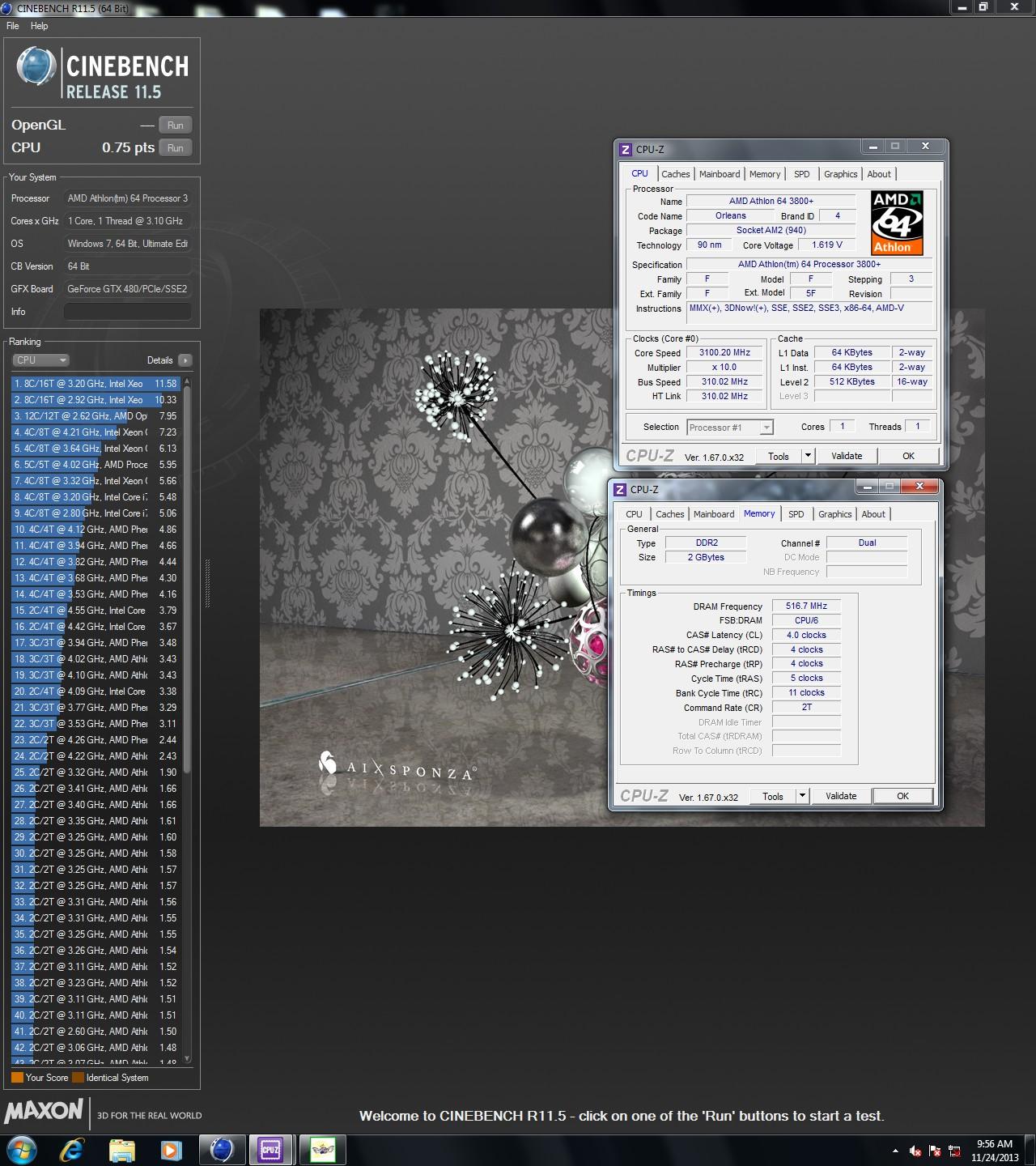Open Cinebench Help menu
The image size is (1036, 1166).
click(39, 26)
